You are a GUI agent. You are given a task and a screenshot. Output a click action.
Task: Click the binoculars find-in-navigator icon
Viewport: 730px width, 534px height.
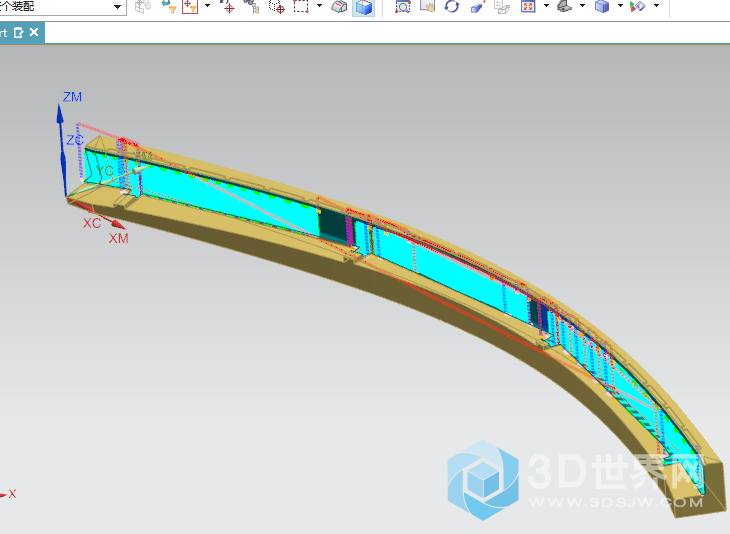[251, 7]
